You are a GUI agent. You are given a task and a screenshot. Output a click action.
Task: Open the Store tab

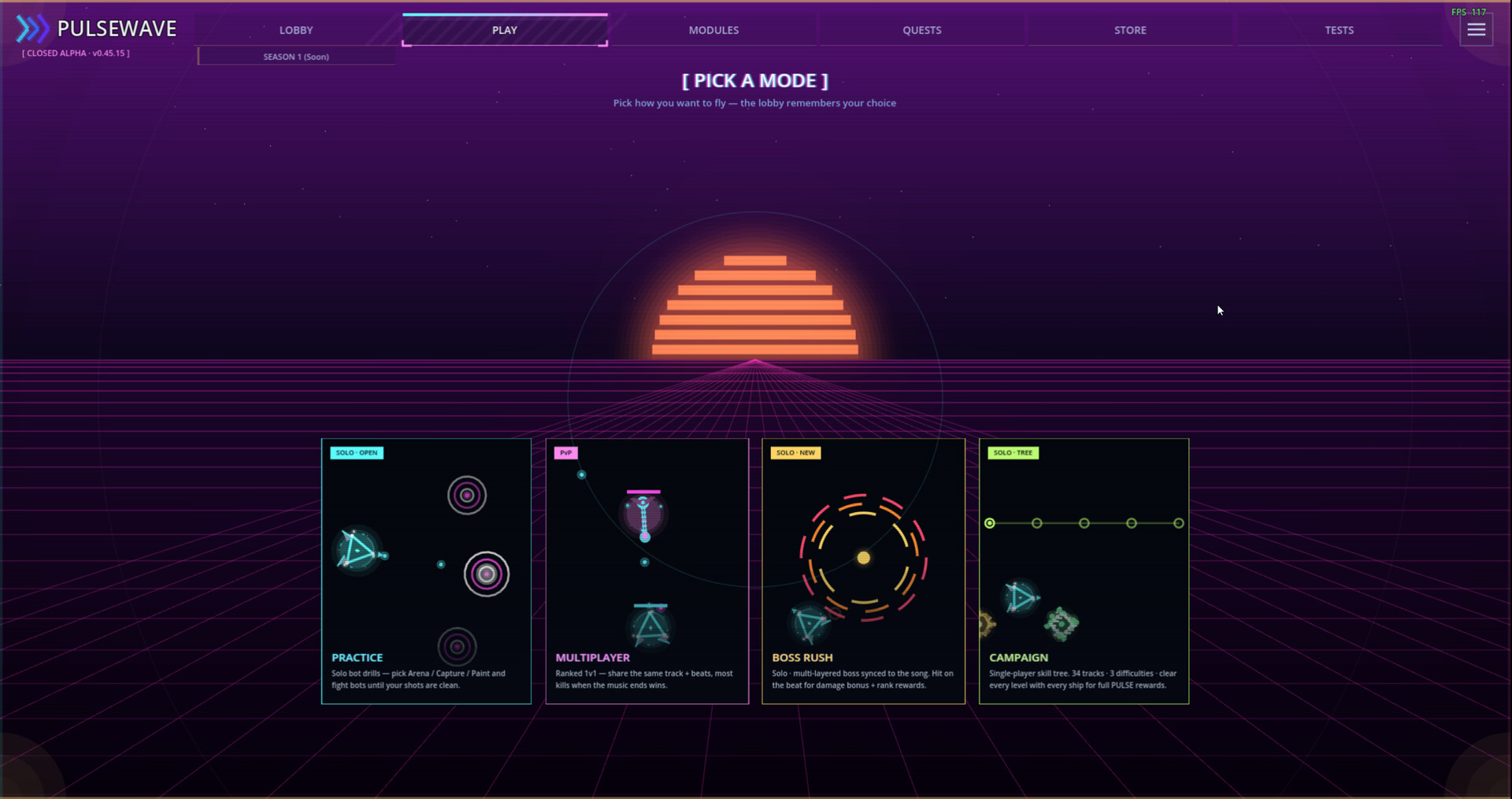tap(1130, 30)
